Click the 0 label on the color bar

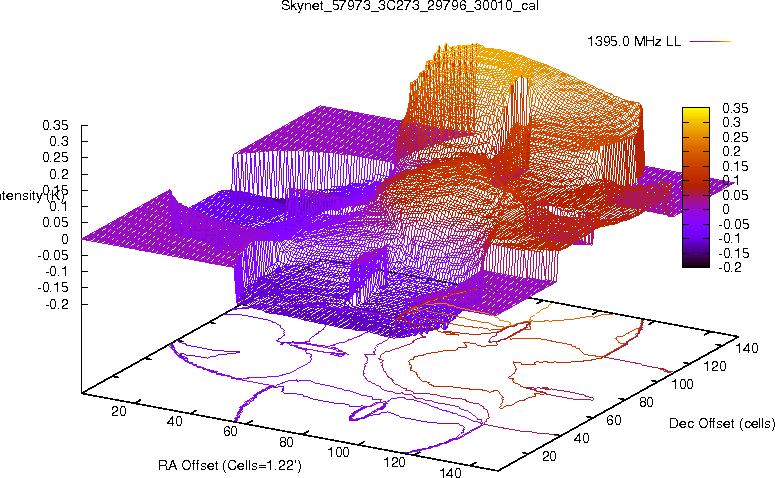click(x=726, y=210)
